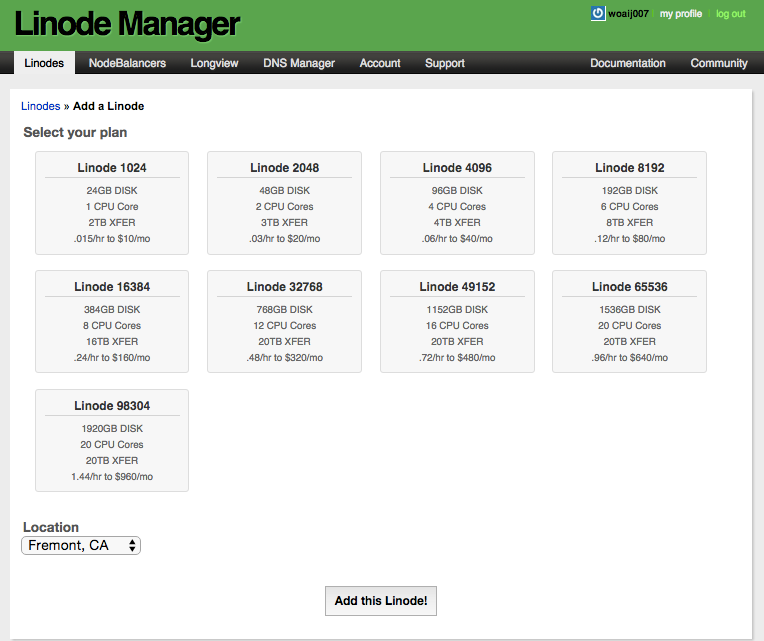Click the Add a Linode breadcrumb text

[x=109, y=106]
